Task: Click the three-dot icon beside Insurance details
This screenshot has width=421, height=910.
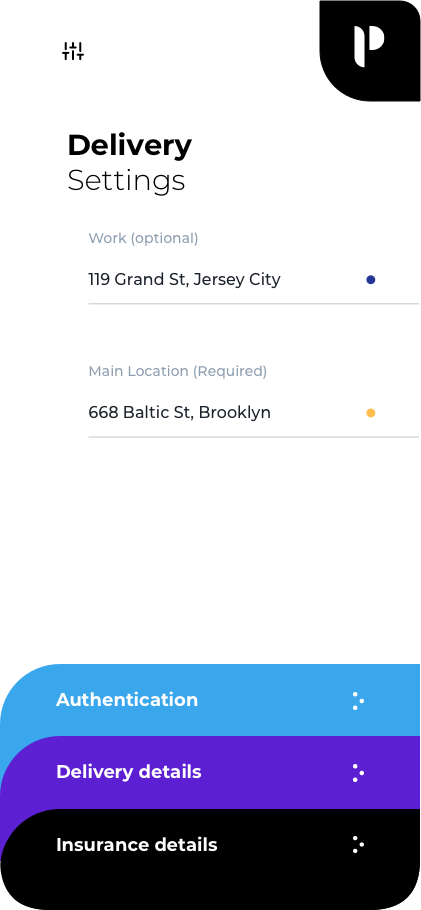Action: 358,844
